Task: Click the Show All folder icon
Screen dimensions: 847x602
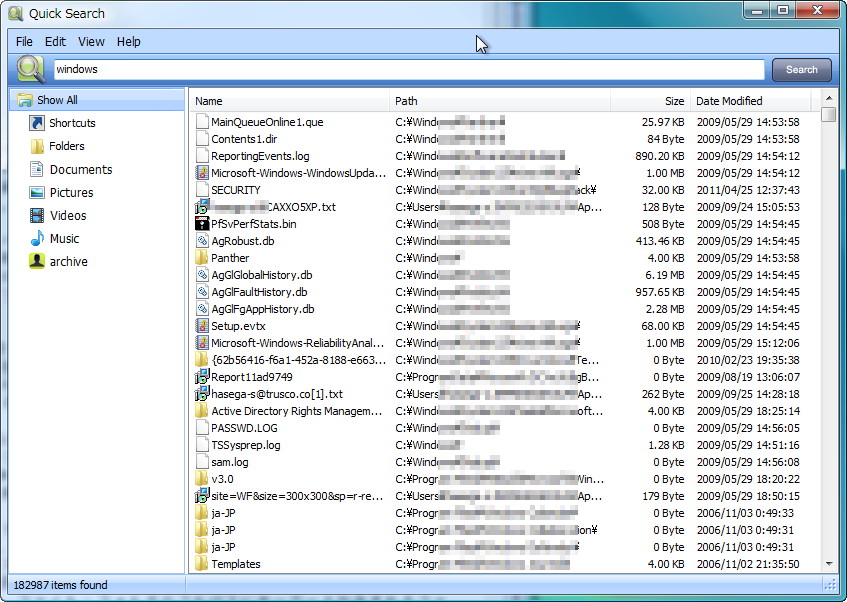Action: (x=24, y=100)
